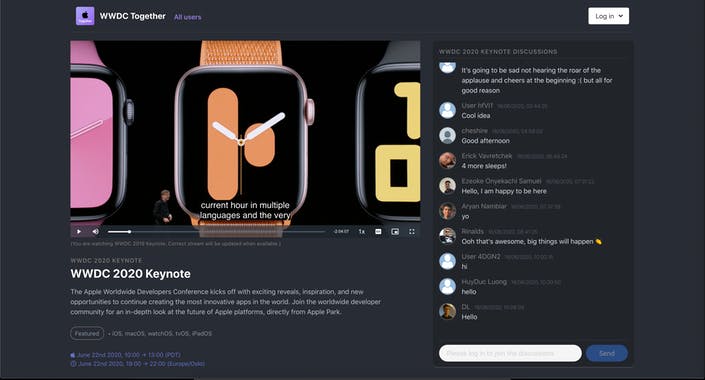Click the iOS, macOS, watchOS platforms text
Screen dimensions: 705x380
[x=162, y=334]
